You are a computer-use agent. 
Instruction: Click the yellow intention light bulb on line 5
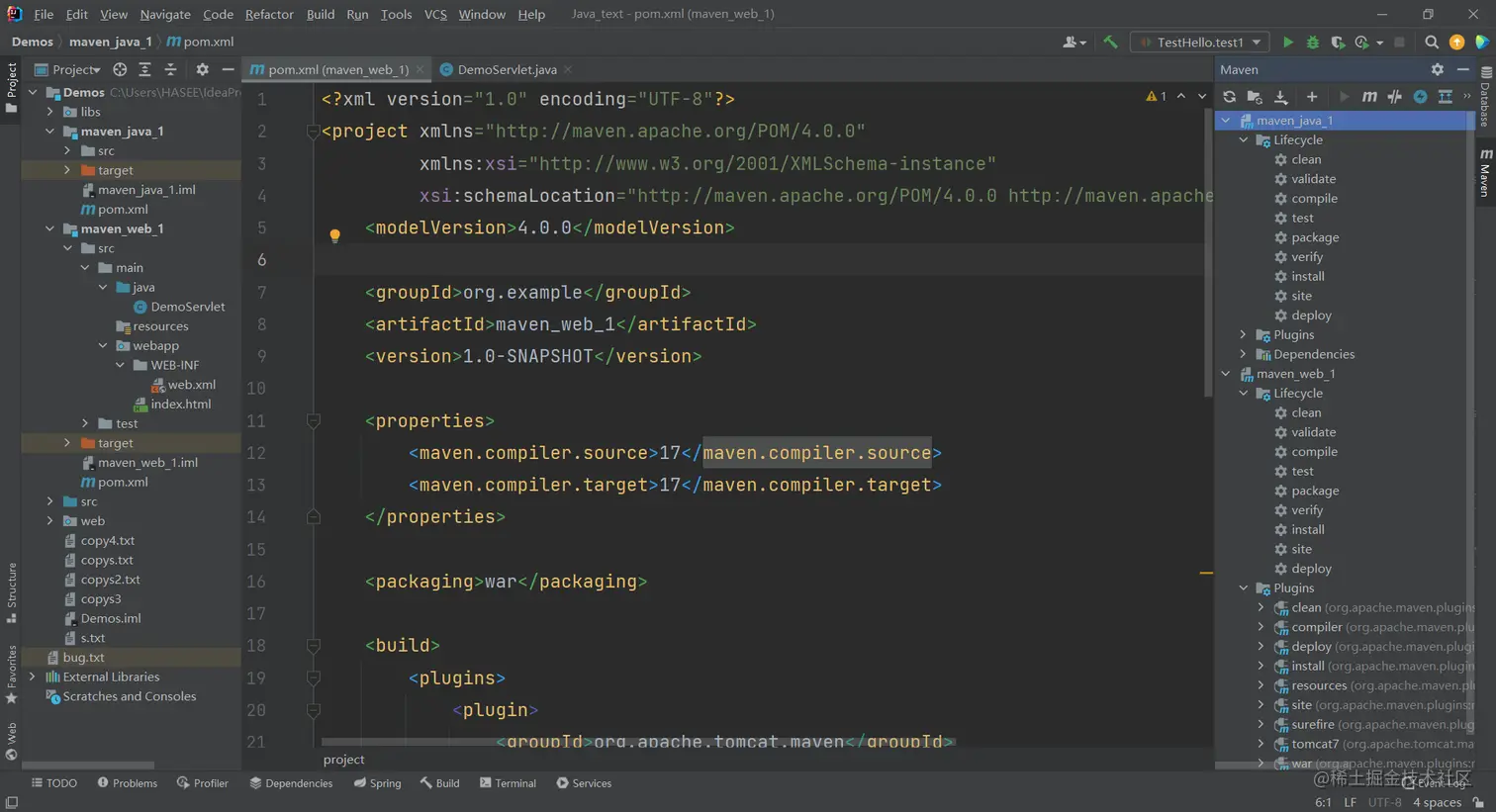pyautogui.click(x=334, y=235)
